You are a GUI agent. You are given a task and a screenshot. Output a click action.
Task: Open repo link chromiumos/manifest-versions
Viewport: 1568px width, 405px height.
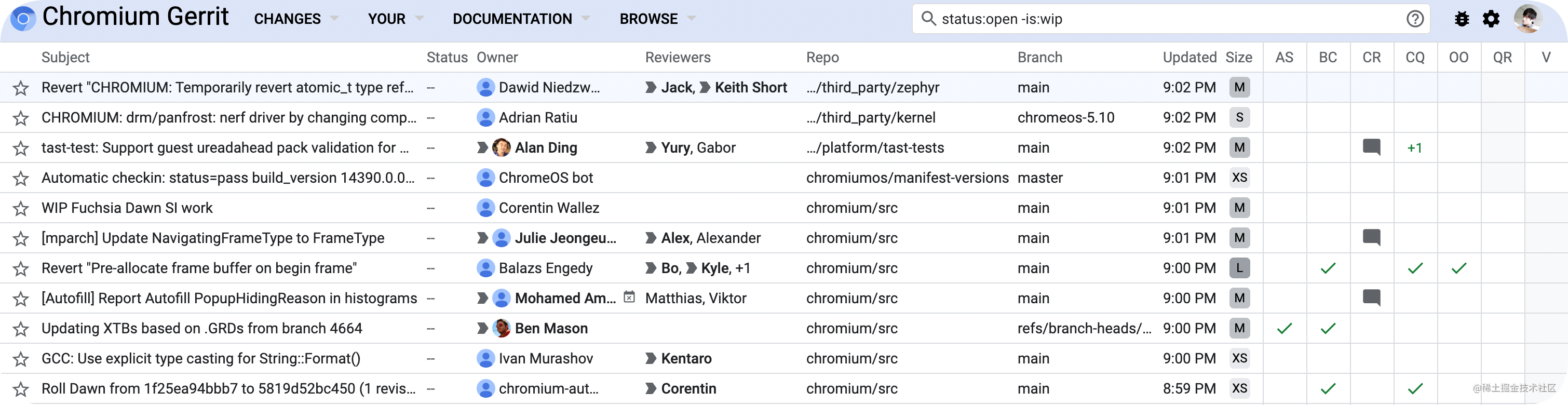coord(907,178)
